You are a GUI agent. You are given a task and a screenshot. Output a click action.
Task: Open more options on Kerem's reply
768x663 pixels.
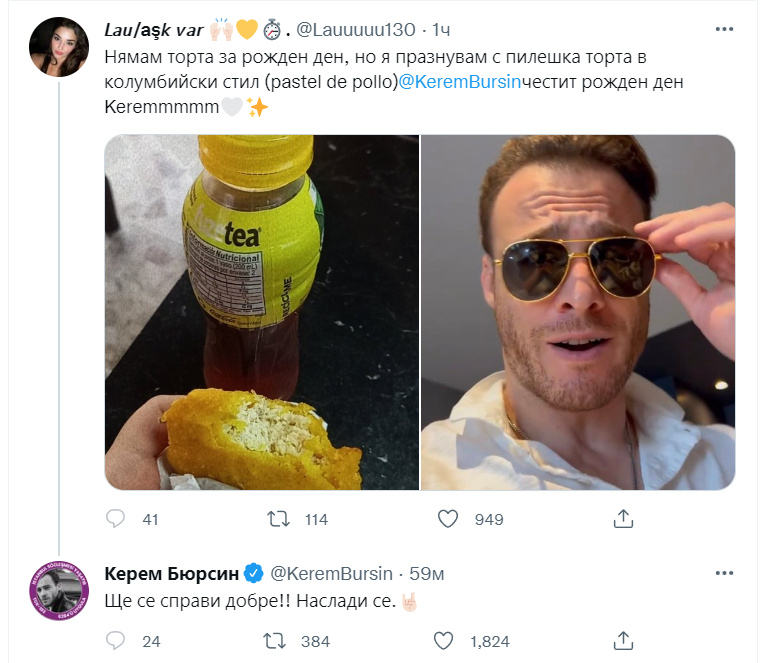[x=723, y=572]
